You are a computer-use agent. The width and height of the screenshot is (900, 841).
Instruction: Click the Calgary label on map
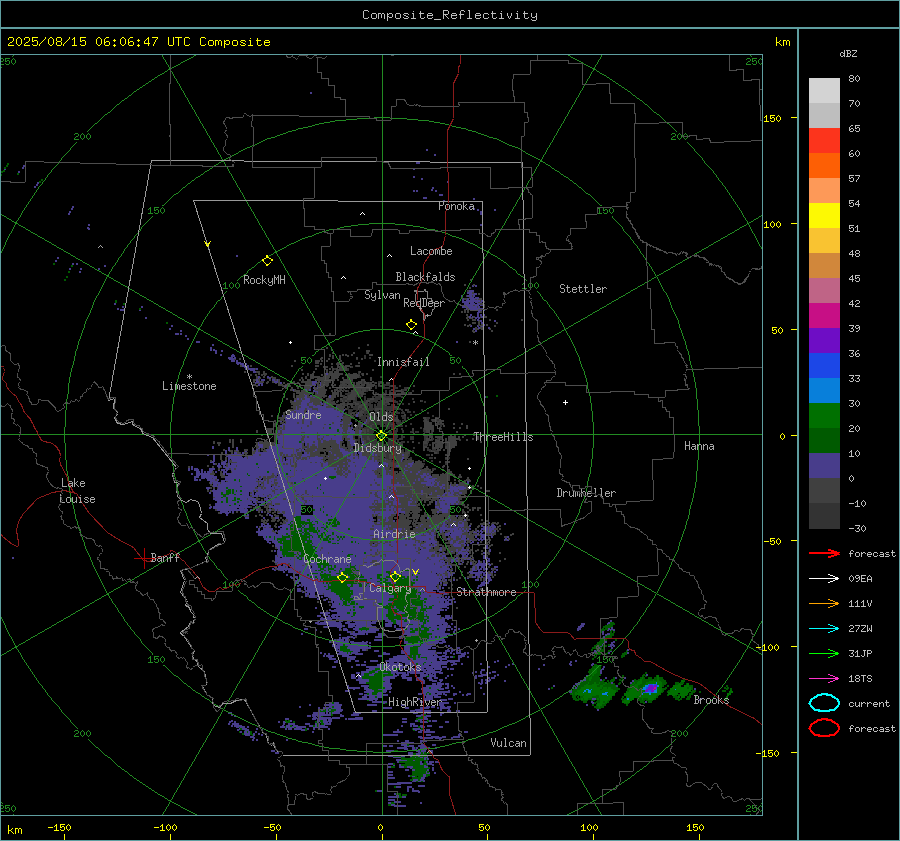pos(390,588)
